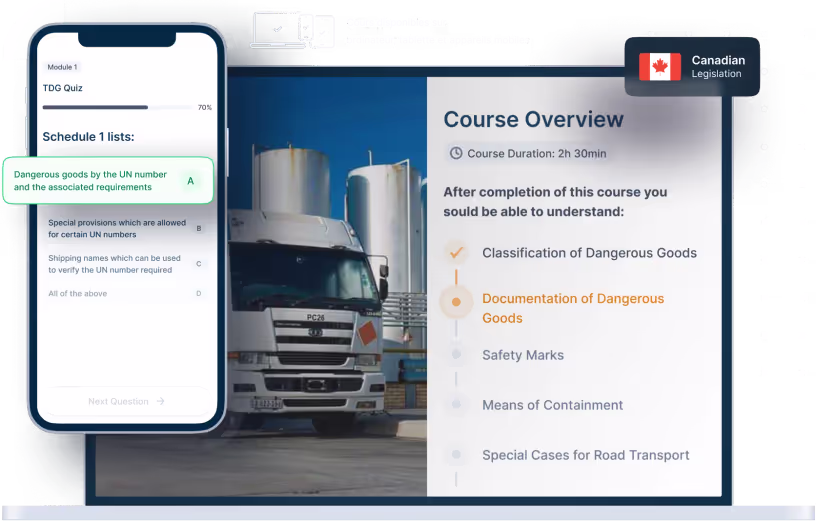Click the completed checkmark step icon
The width and height of the screenshot is (816, 521).
tap(456, 253)
